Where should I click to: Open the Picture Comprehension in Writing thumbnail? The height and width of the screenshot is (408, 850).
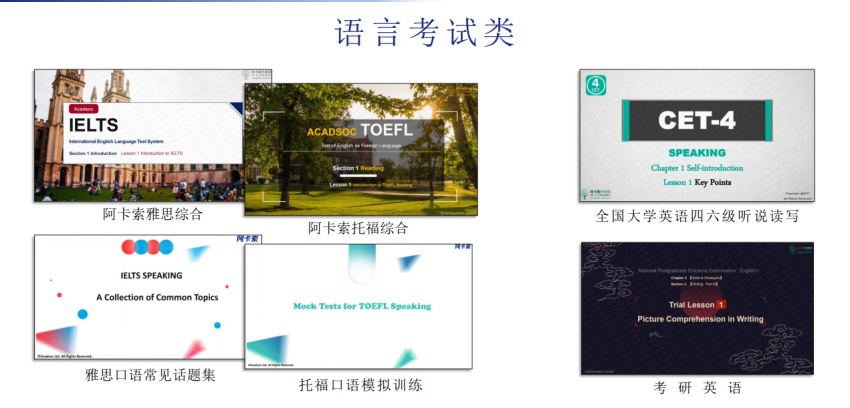(697, 308)
